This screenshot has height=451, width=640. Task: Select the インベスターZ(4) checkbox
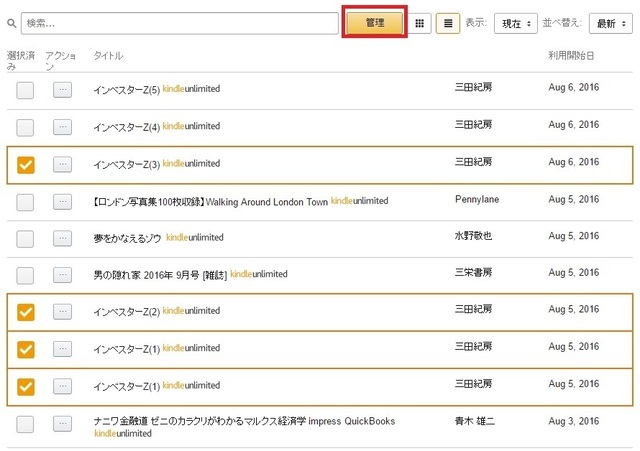pos(25,128)
